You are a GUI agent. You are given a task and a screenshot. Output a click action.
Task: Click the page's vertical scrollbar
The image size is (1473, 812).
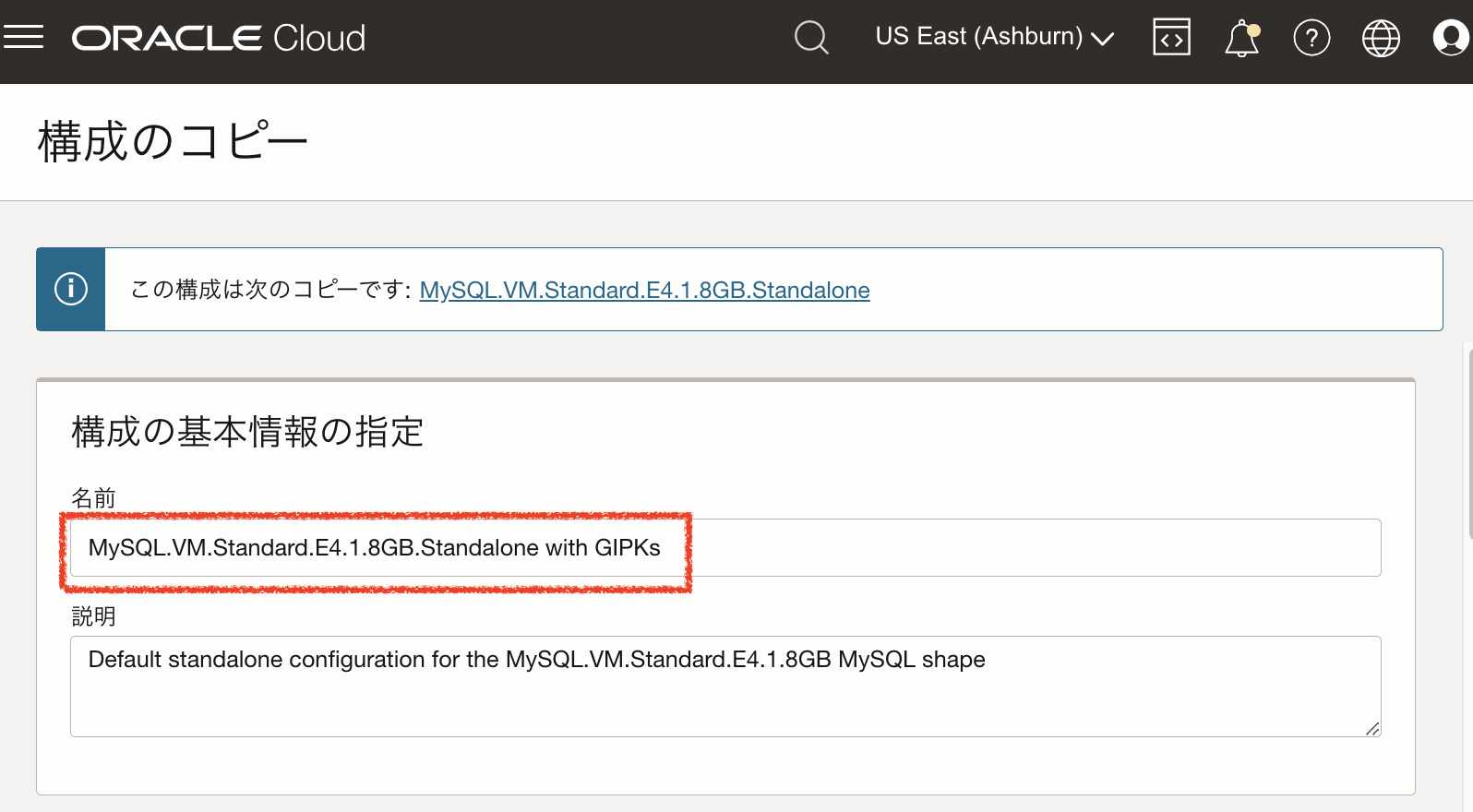tap(1468, 441)
